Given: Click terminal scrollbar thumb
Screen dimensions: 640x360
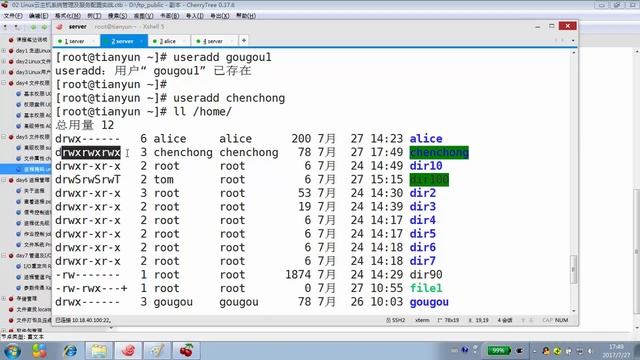Looking at the screenshot, I should point(573,269).
